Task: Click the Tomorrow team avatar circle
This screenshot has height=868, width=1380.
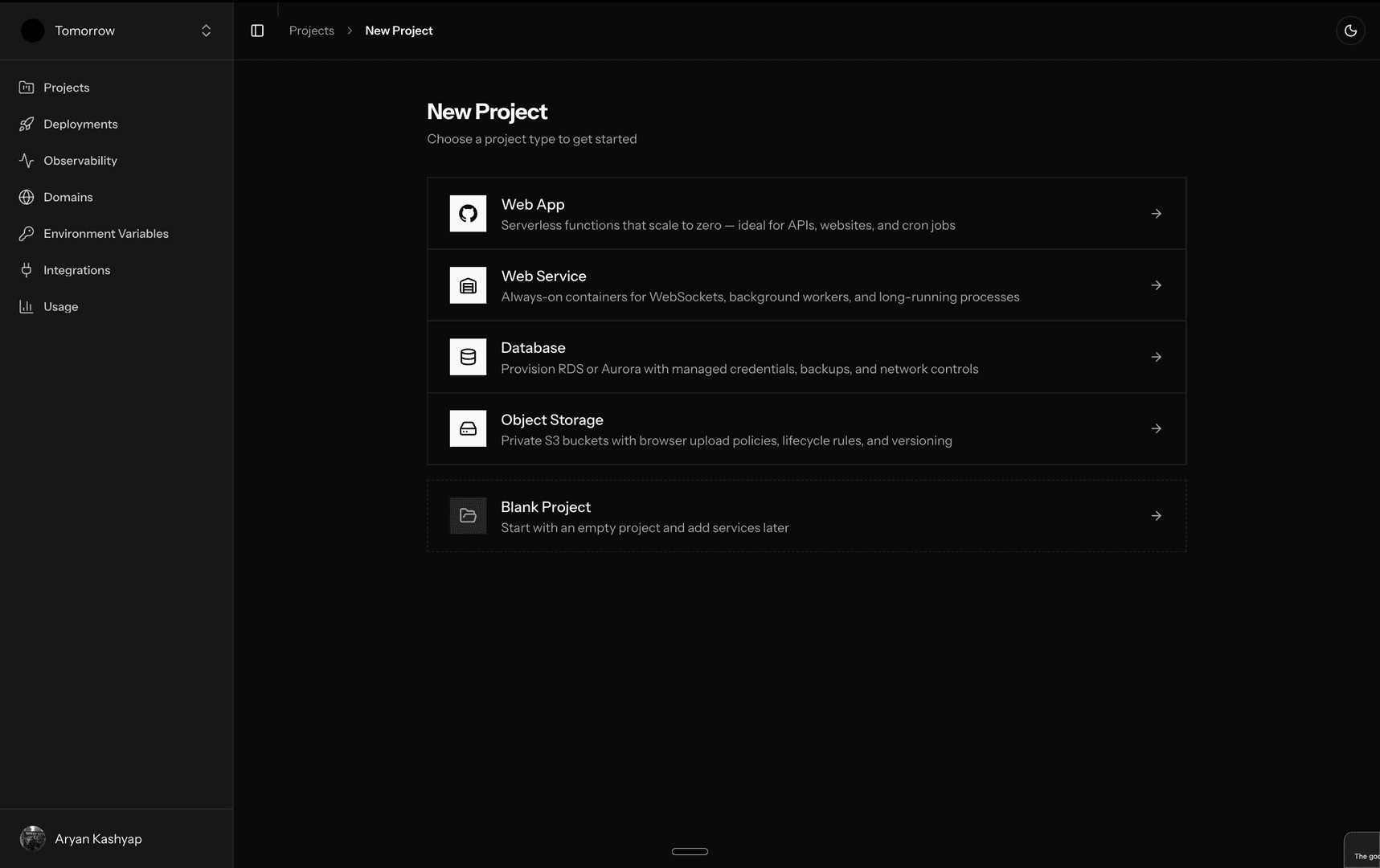Action: (x=33, y=31)
